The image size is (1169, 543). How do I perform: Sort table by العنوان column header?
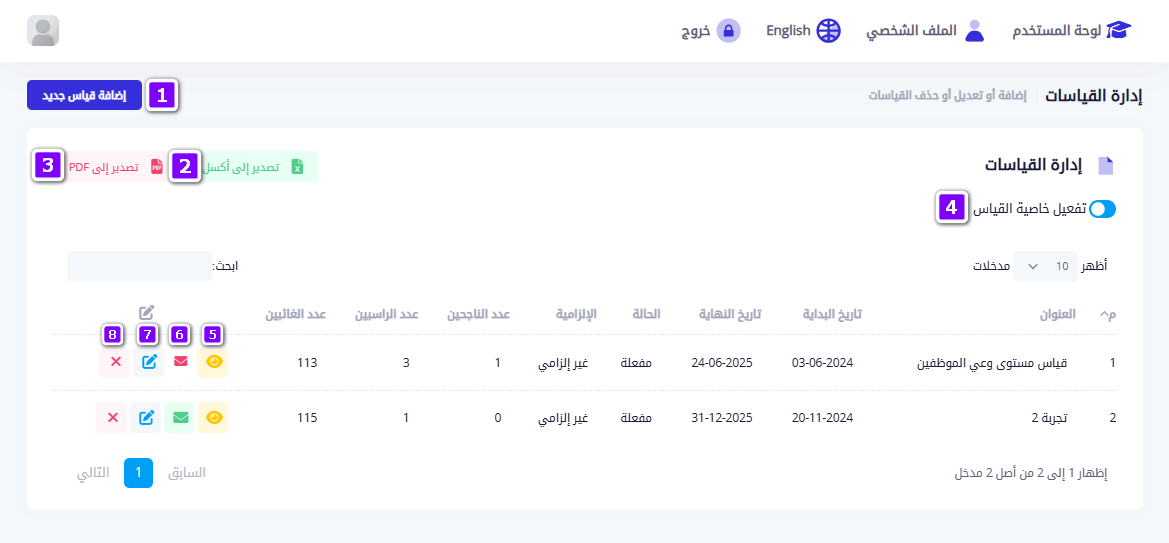point(1057,314)
